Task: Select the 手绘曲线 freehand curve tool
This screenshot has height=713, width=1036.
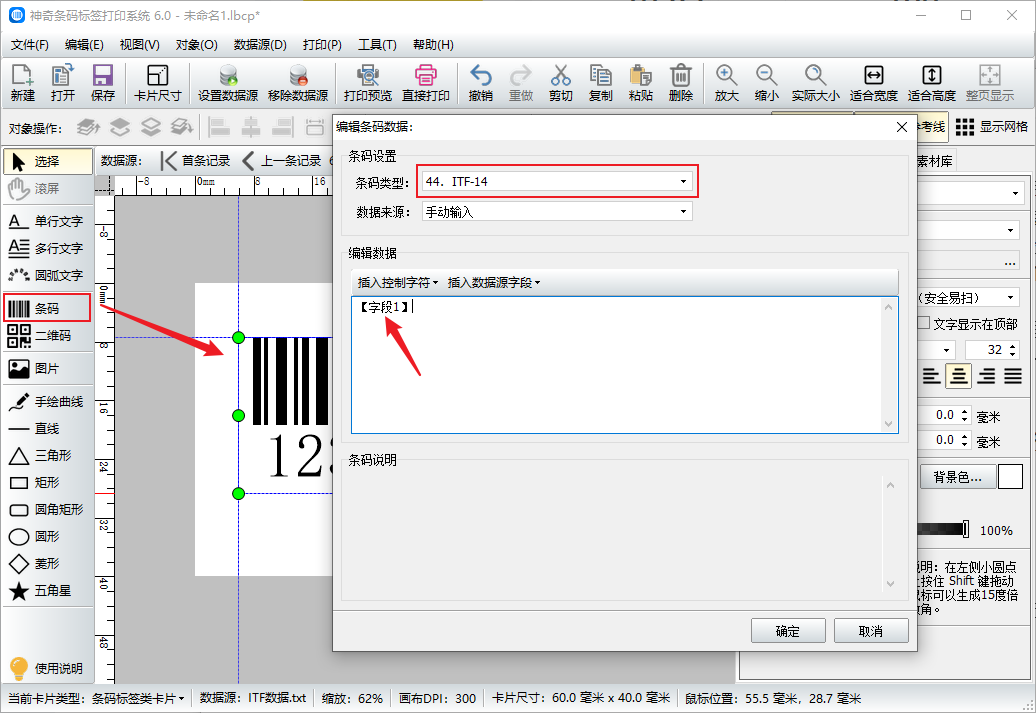Action: coord(47,402)
